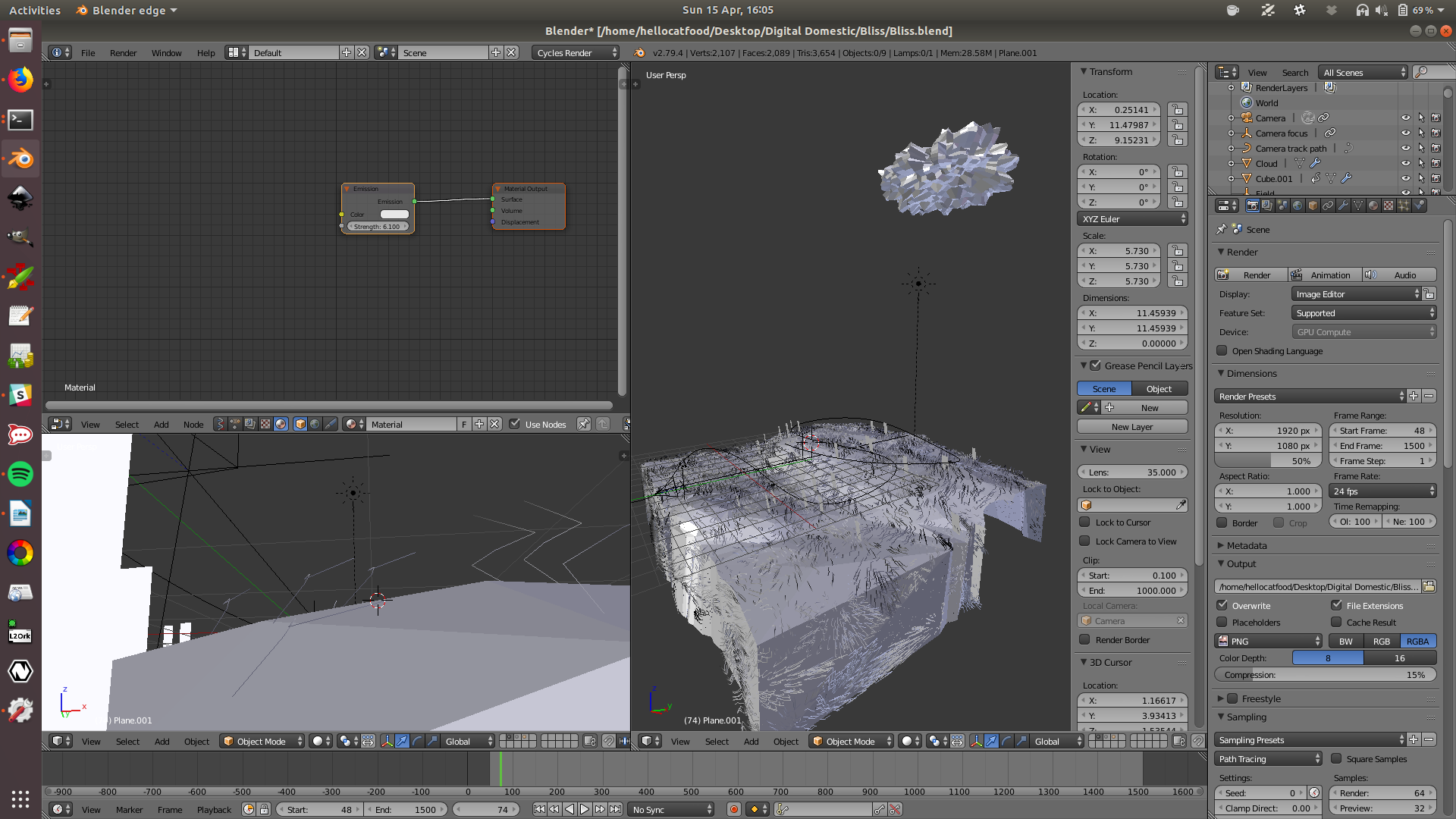Screen dimensions: 1456x819
Task: Click the Render image button
Action: [x=1251, y=275]
